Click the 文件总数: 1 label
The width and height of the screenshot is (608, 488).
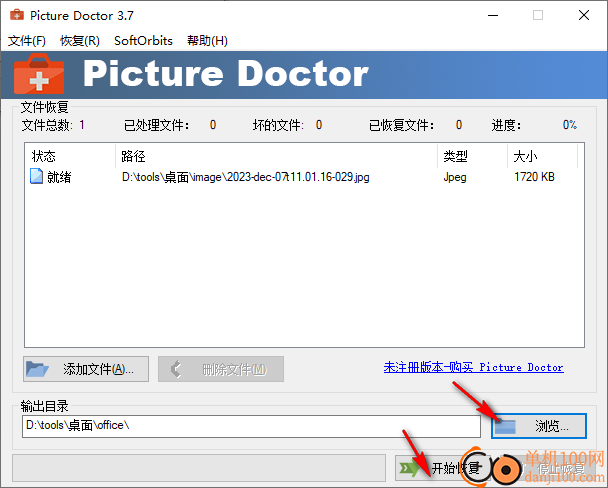(x=53, y=125)
